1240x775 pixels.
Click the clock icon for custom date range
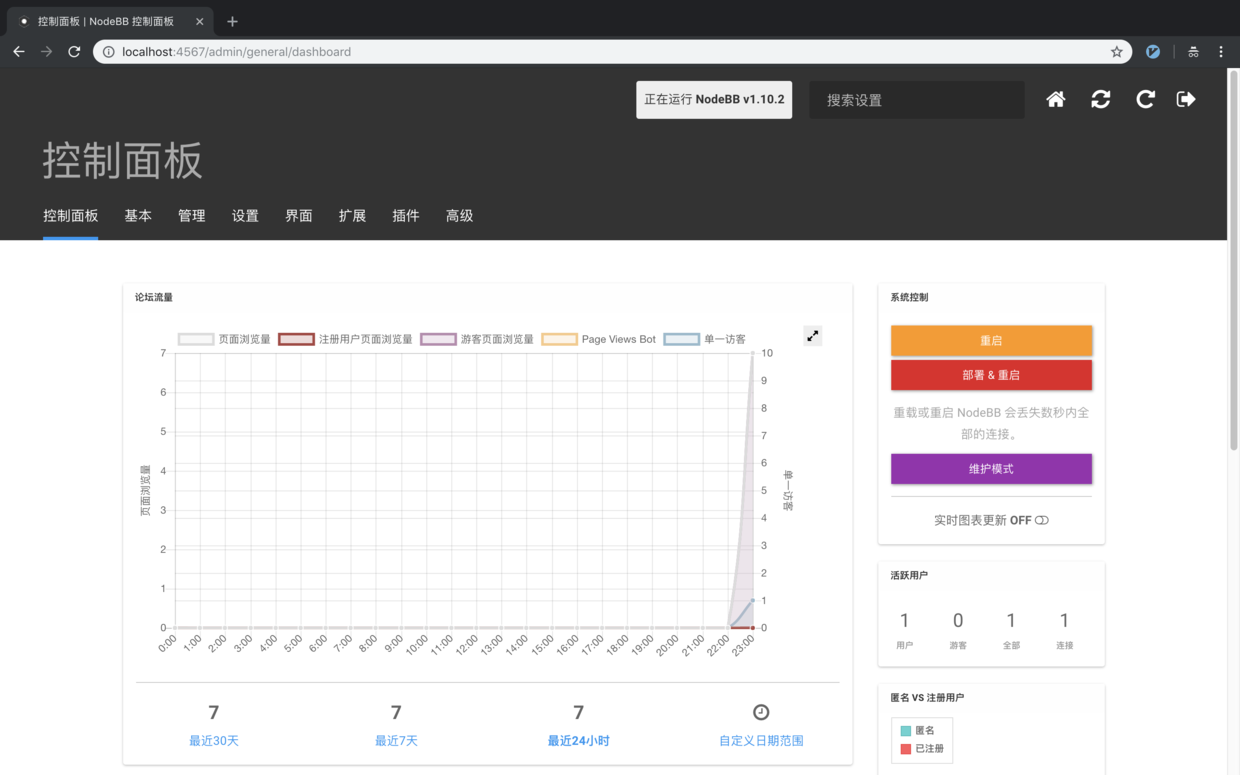pyautogui.click(x=761, y=712)
